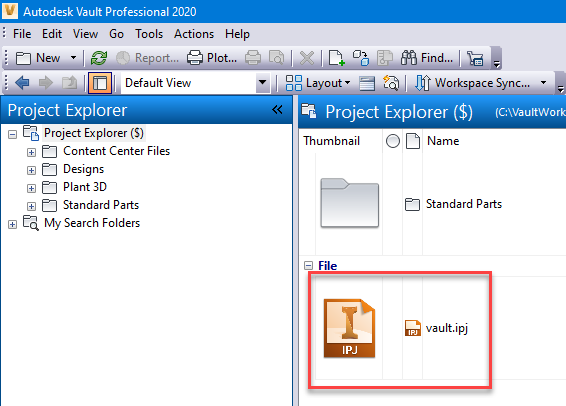Collapse the File group header
This screenshot has height=406, width=566.
pos(308,266)
